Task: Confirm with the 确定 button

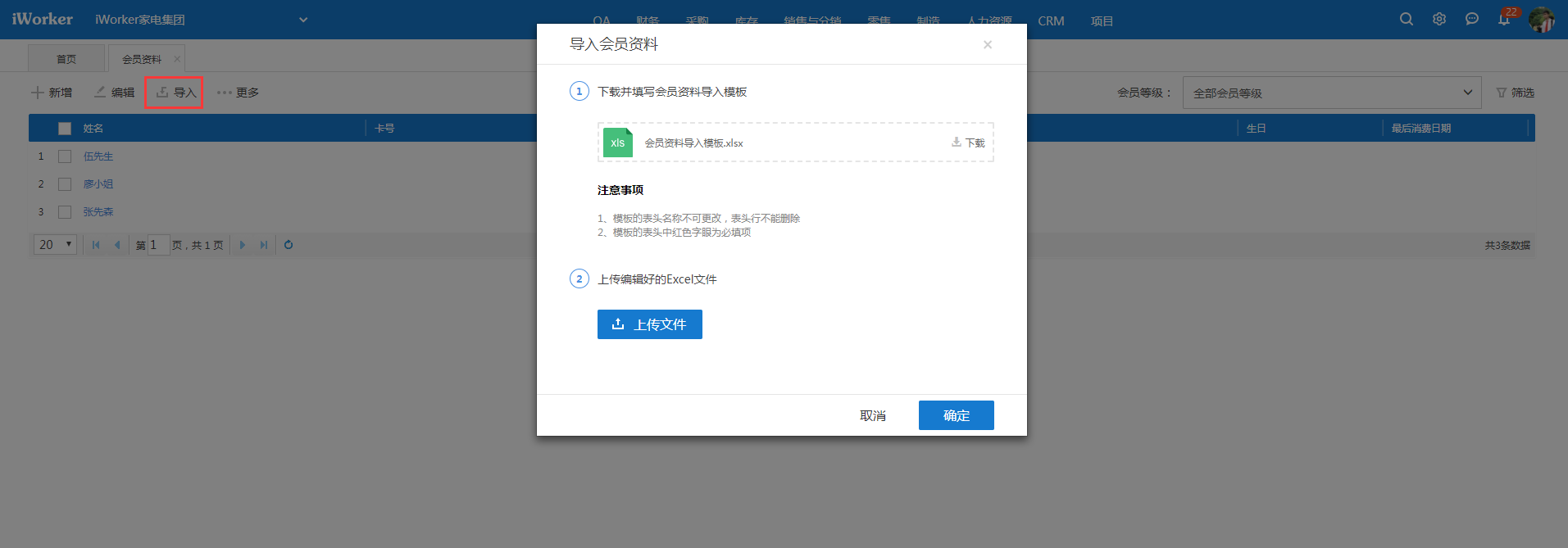Action: (957, 415)
